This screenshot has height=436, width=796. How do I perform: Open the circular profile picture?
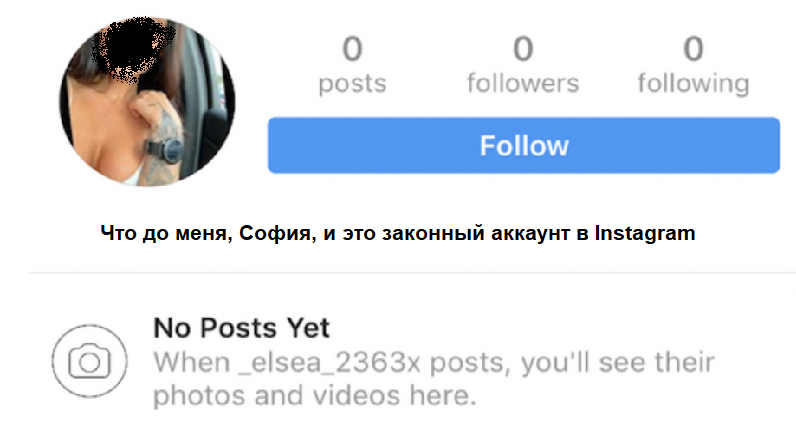tap(147, 102)
